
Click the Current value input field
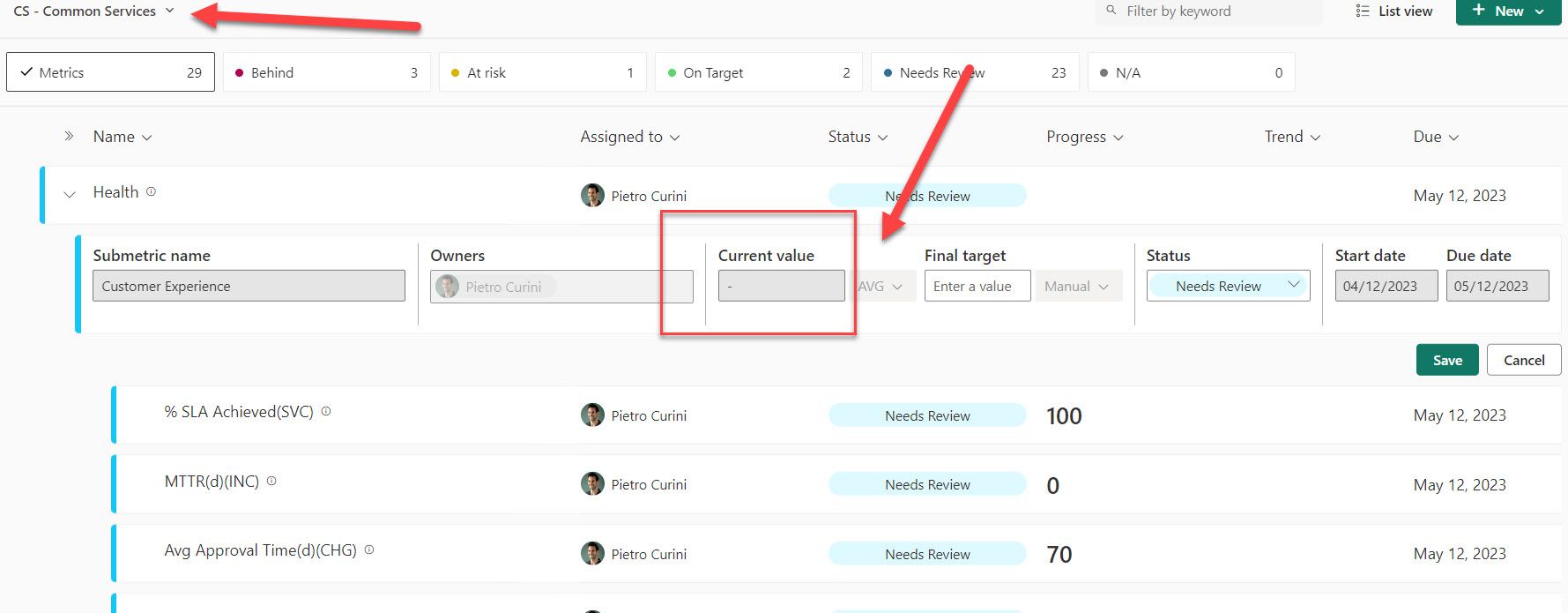click(x=781, y=286)
